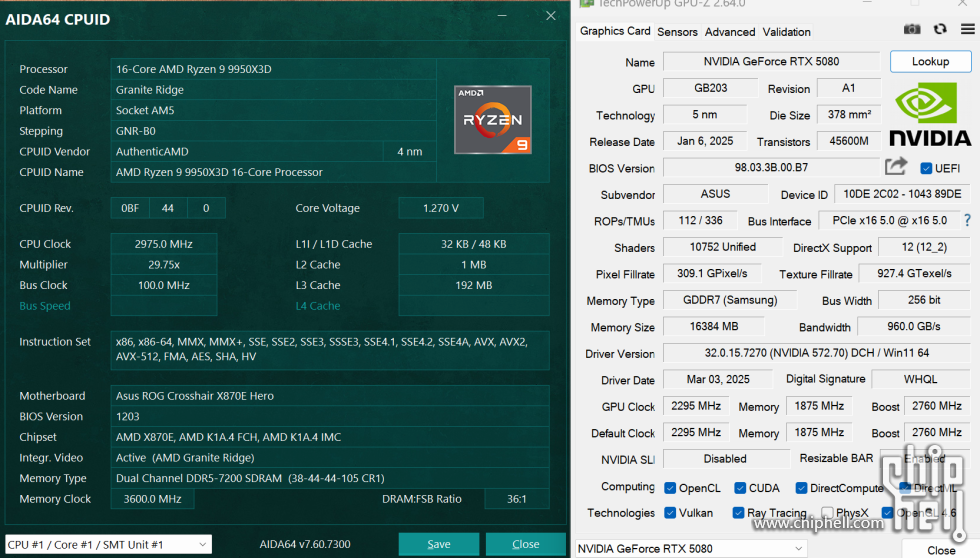Click the Memory Type GDDR7 (Samsung) value
The image size is (980, 558).
point(730,300)
